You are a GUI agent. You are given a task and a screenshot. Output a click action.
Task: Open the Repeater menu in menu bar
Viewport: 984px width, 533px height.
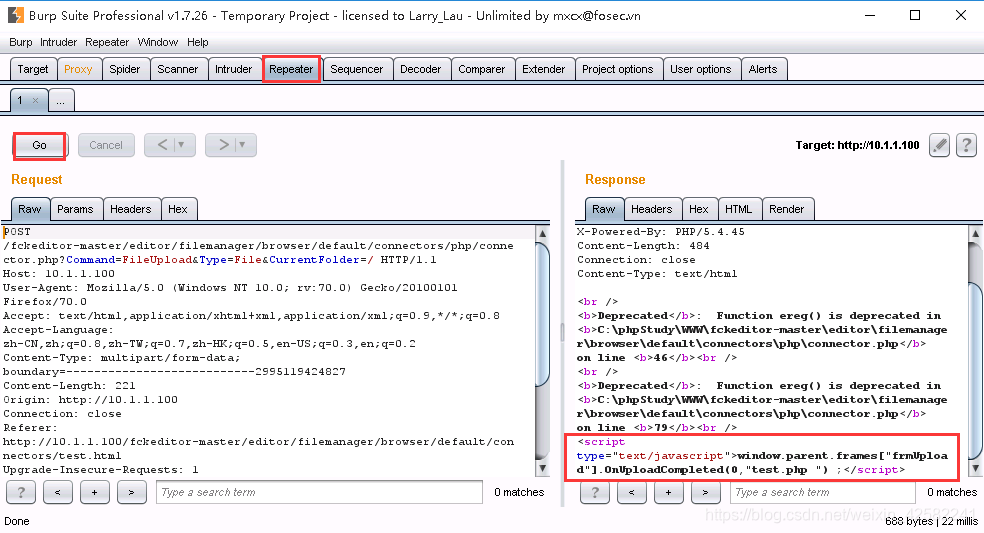point(107,42)
